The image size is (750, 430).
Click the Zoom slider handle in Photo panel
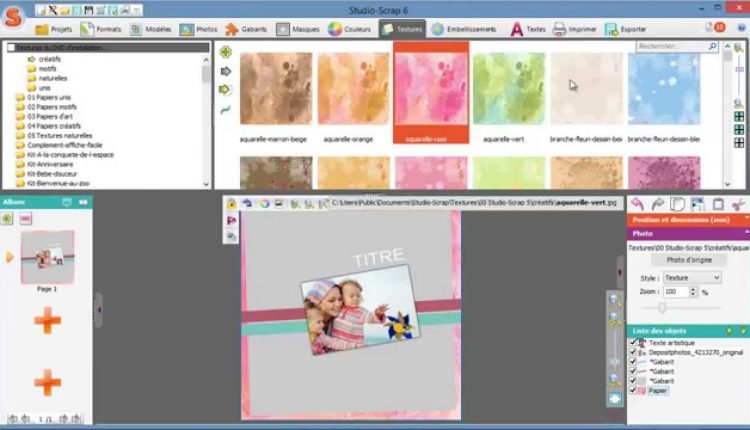click(662, 308)
